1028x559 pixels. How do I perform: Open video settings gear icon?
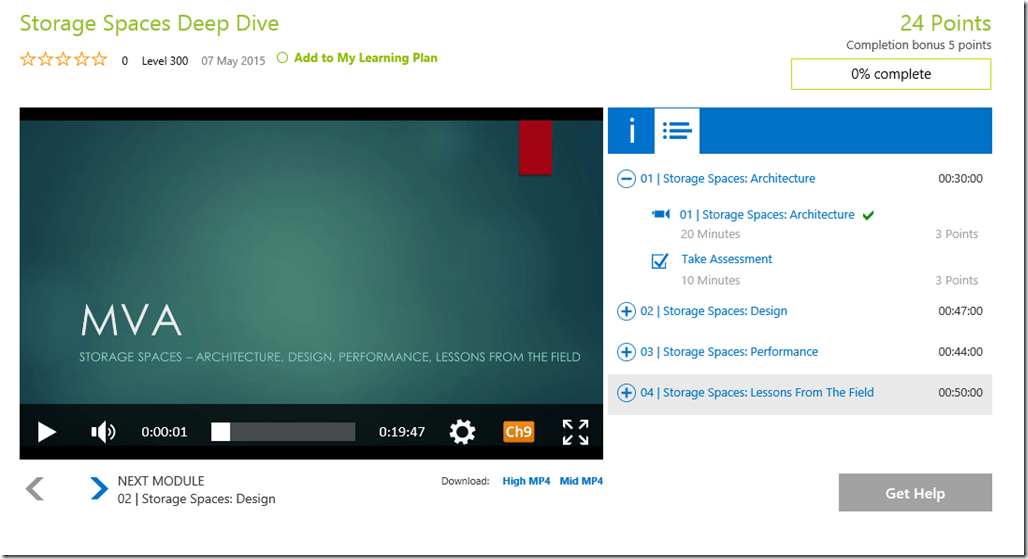click(462, 432)
